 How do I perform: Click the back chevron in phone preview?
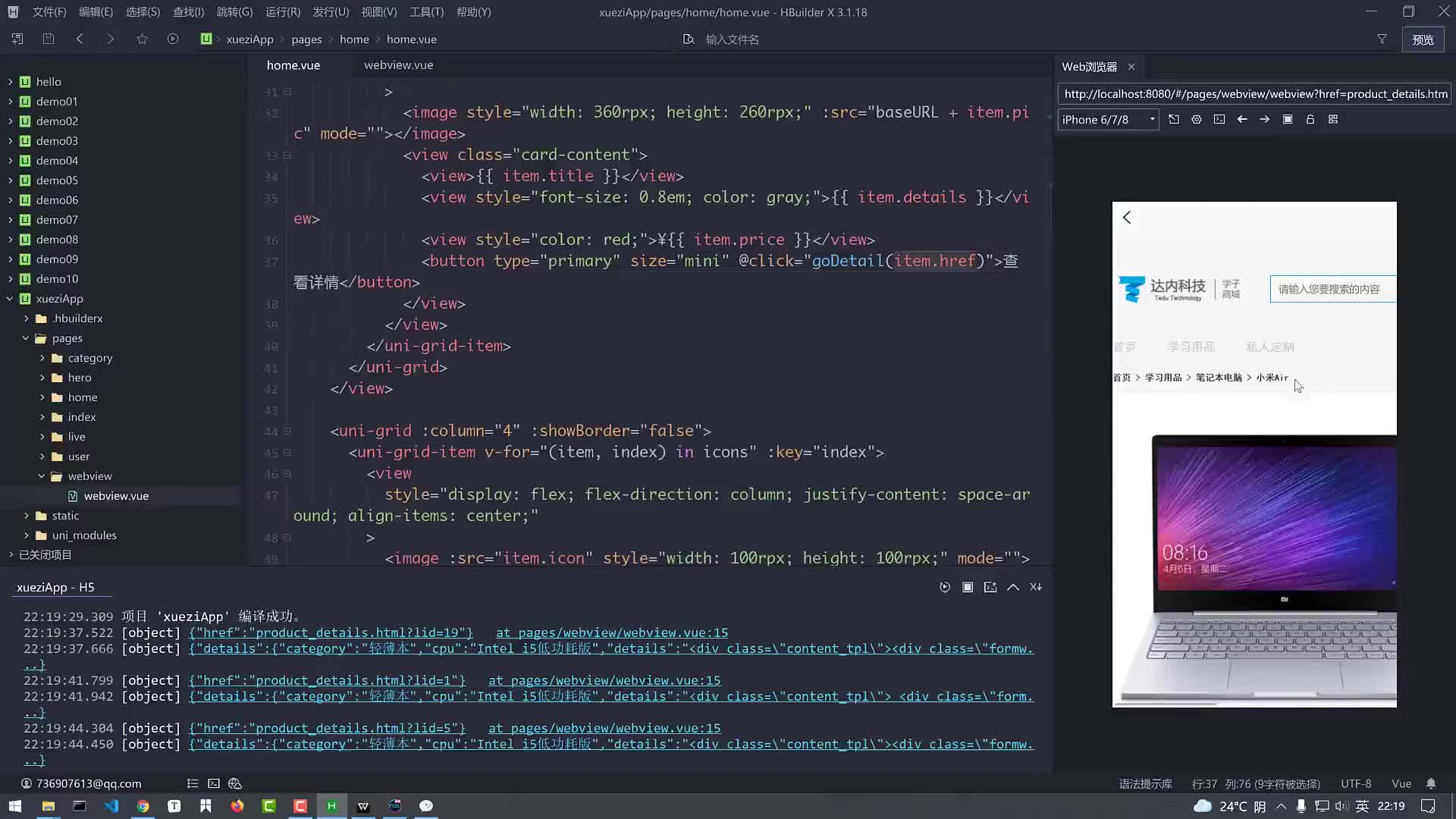1127,218
